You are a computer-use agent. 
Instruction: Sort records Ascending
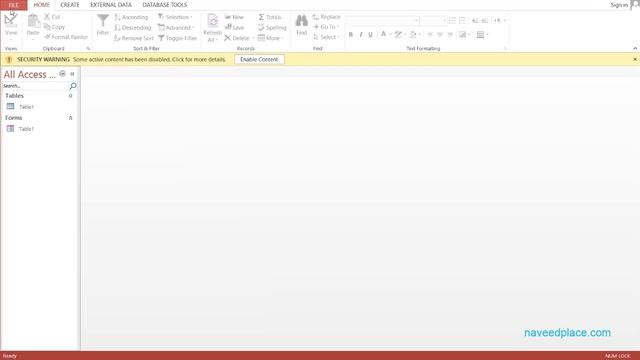(131, 17)
